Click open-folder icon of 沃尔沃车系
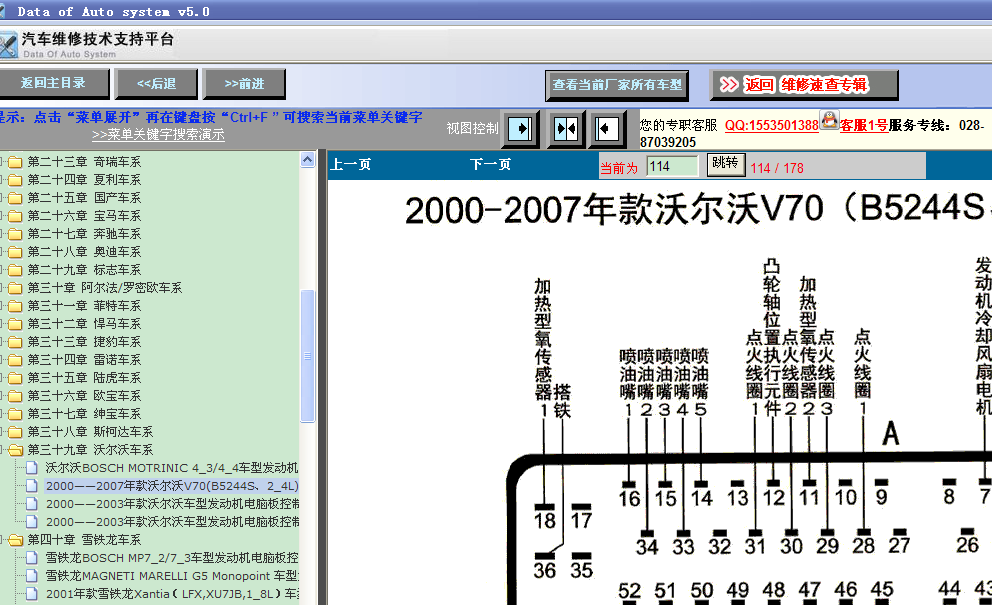 [15, 451]
